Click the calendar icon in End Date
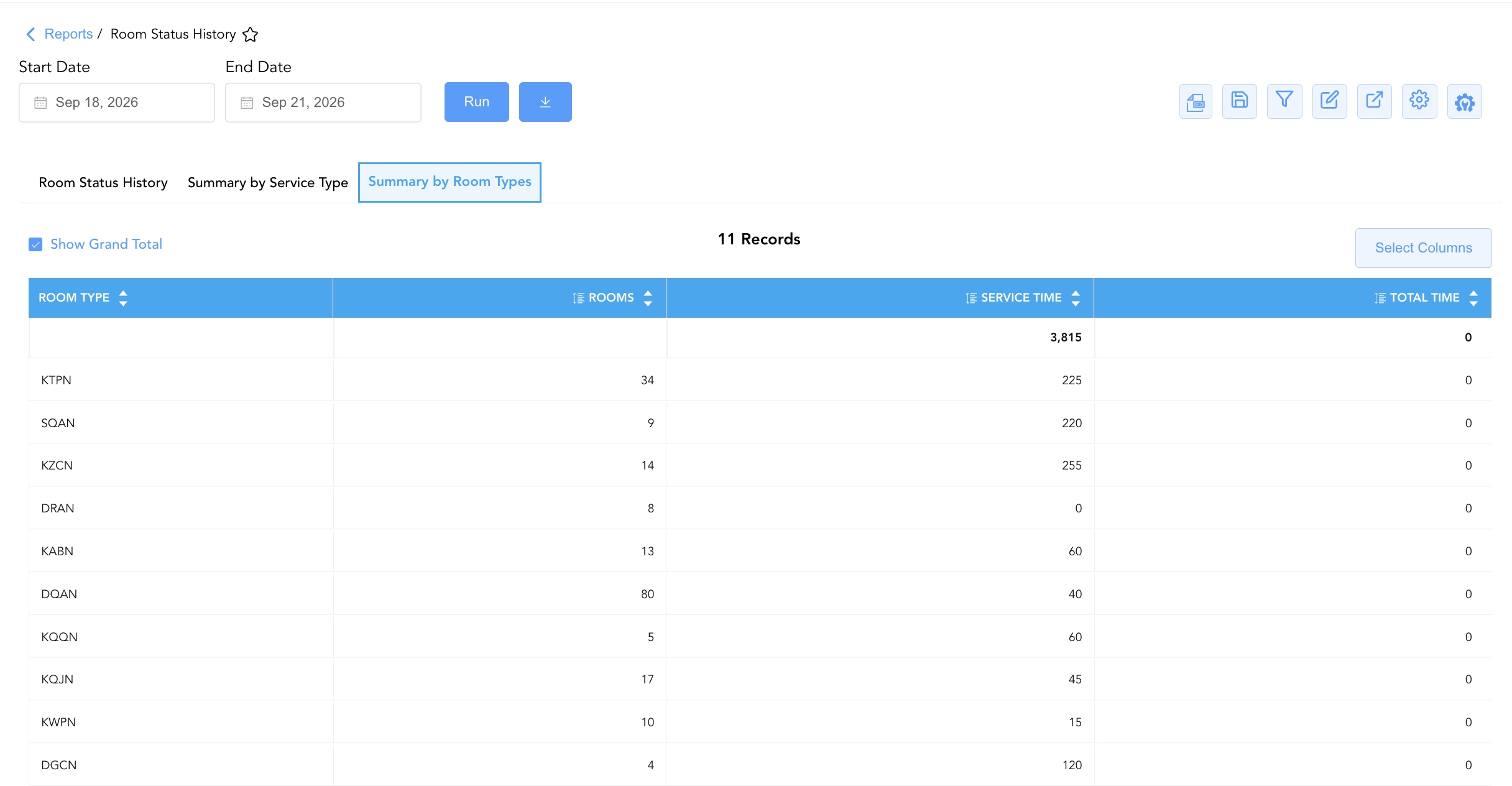 247,103
